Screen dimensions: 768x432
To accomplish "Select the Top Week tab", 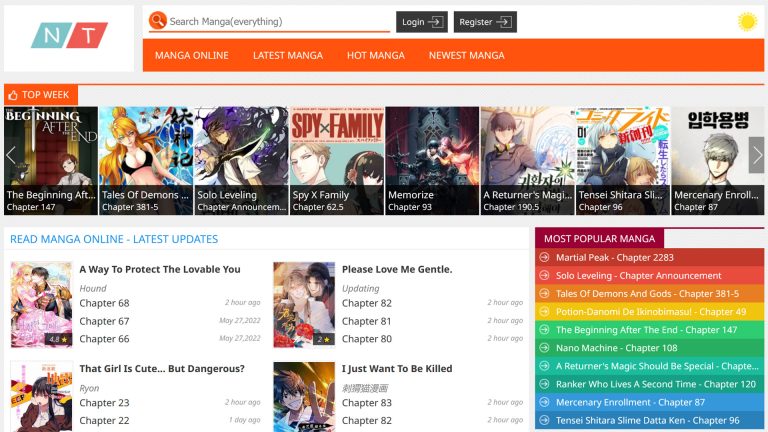I will pos(41,95).
